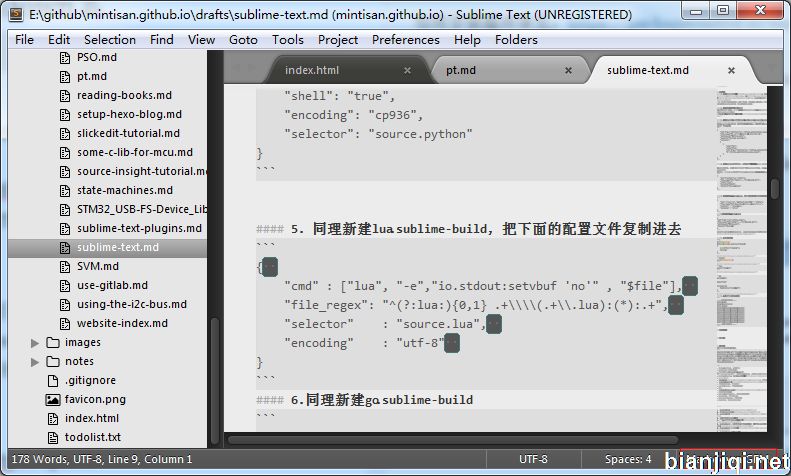Screen dimensions: 791x476
Task: Click the line "encoding": "cp936"
Action: pos(353,115)
